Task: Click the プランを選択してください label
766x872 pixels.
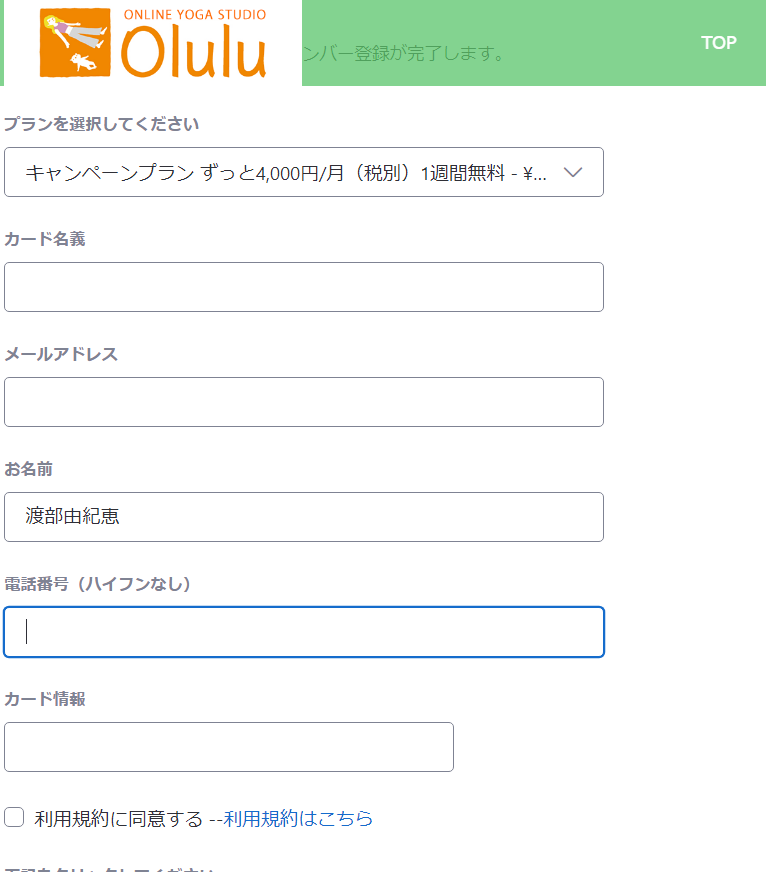Action: 101,124
